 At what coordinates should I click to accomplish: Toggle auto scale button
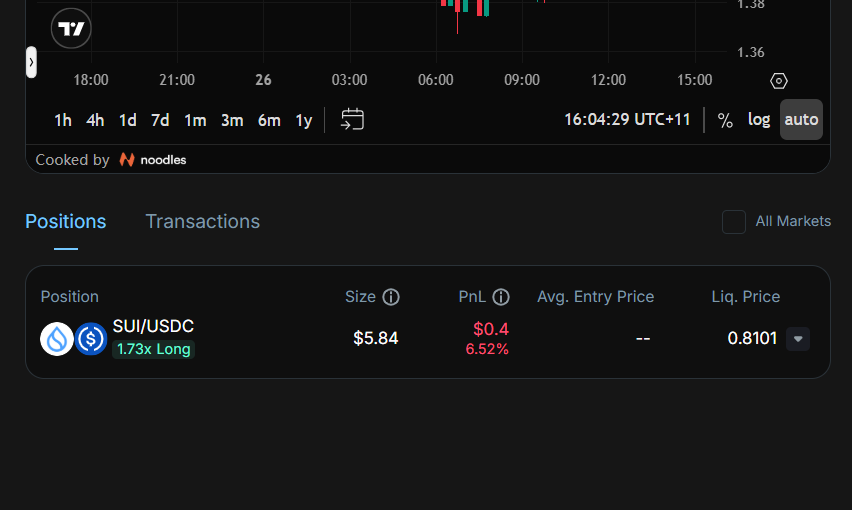[x=801, y=120]
